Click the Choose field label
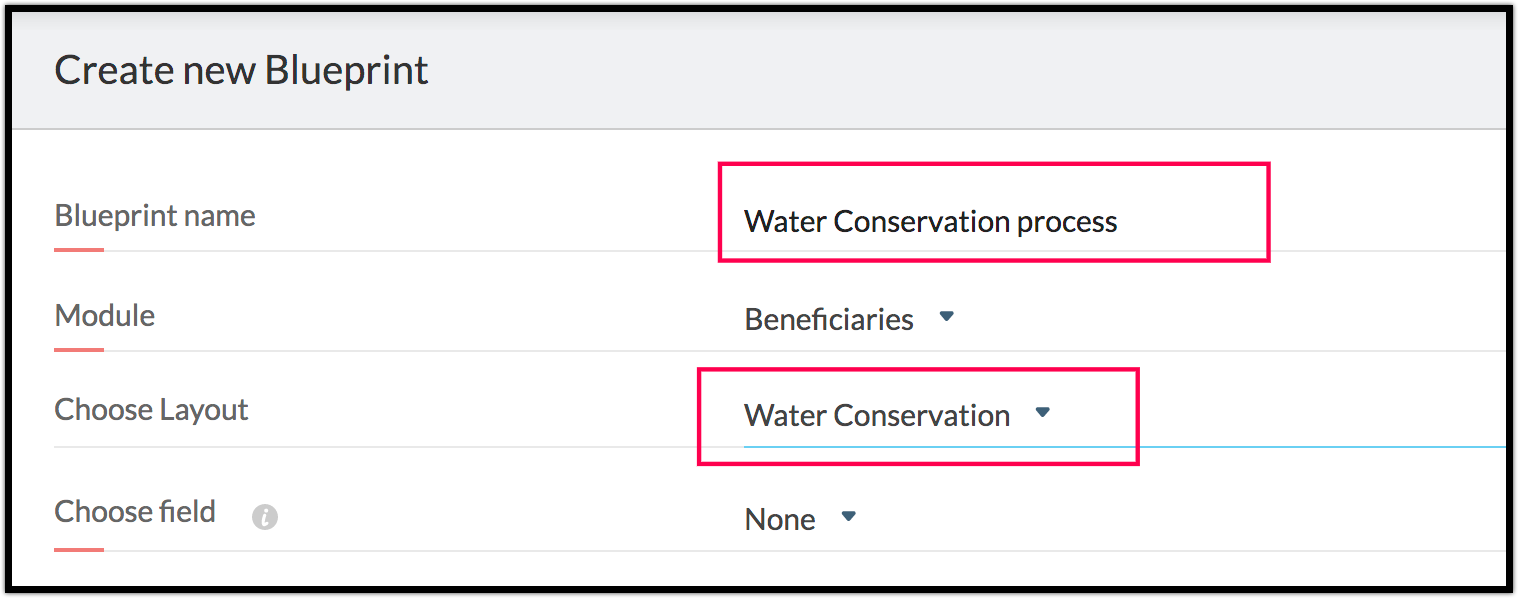The image size is (1518, 598). click(x=135, y=511)
